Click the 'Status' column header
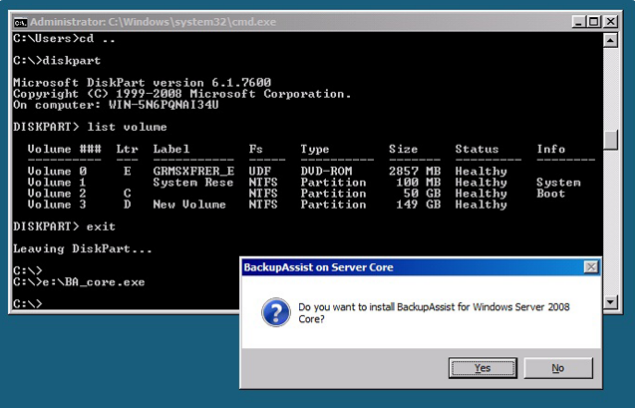 (x=477, y=149)
